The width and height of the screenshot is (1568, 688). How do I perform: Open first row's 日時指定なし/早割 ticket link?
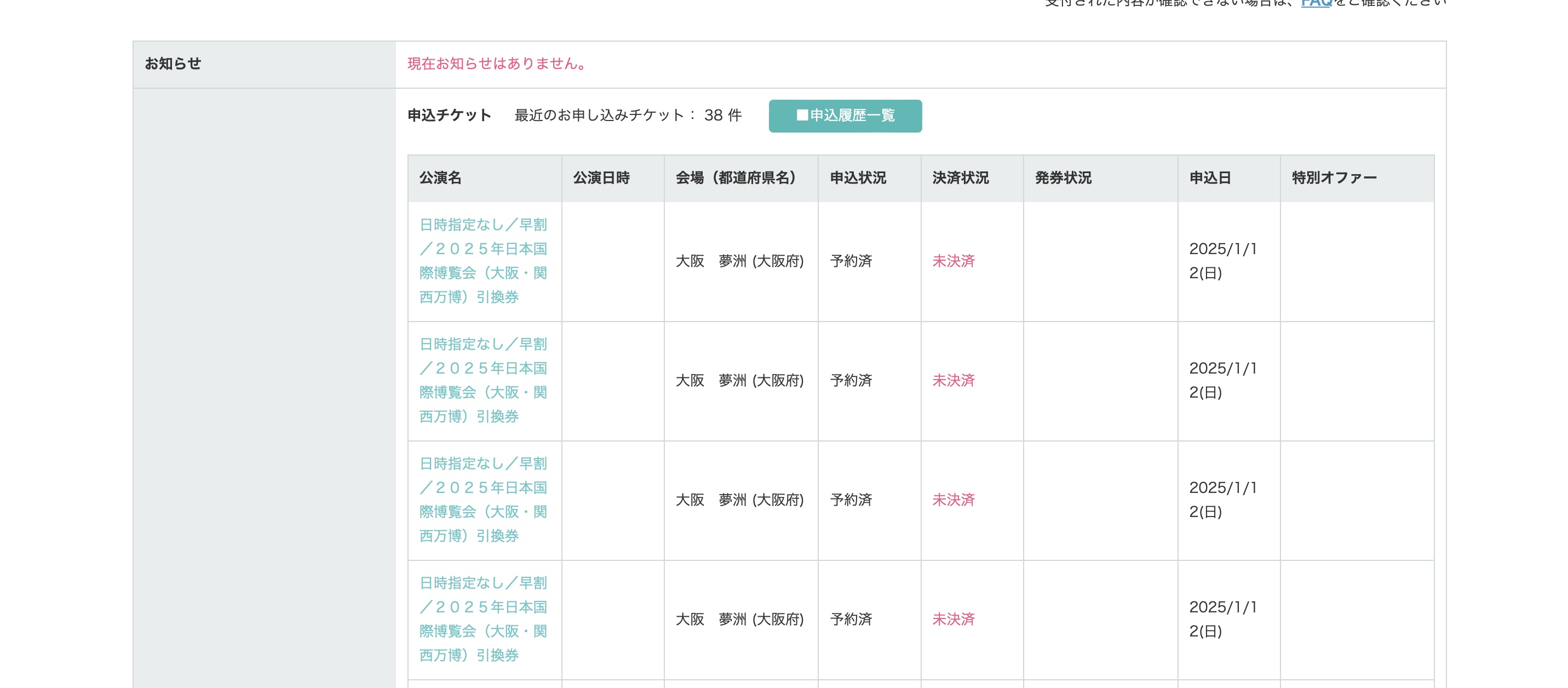(483, 261)
